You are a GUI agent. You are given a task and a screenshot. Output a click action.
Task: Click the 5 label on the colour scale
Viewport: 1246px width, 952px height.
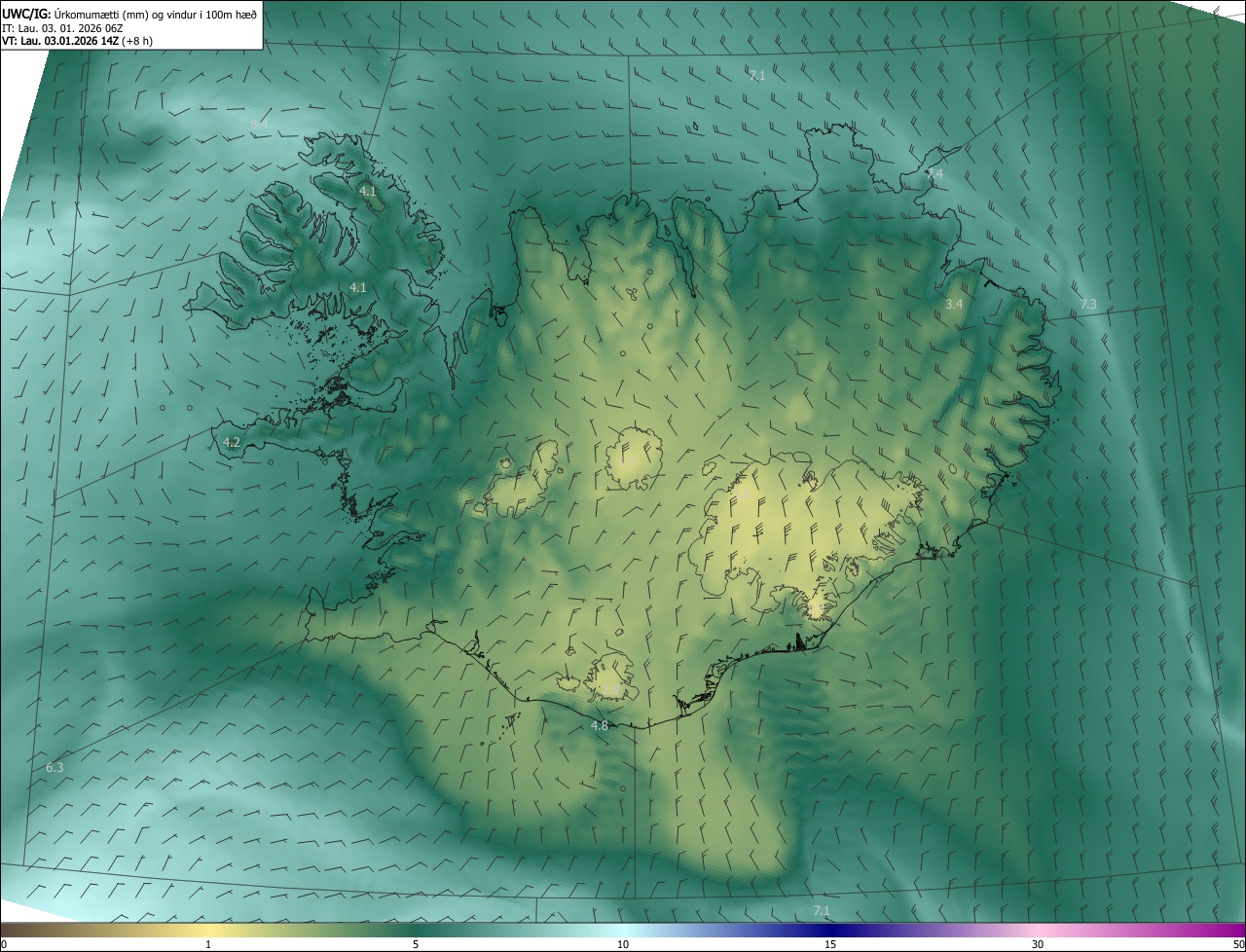[x=416, y=944]
